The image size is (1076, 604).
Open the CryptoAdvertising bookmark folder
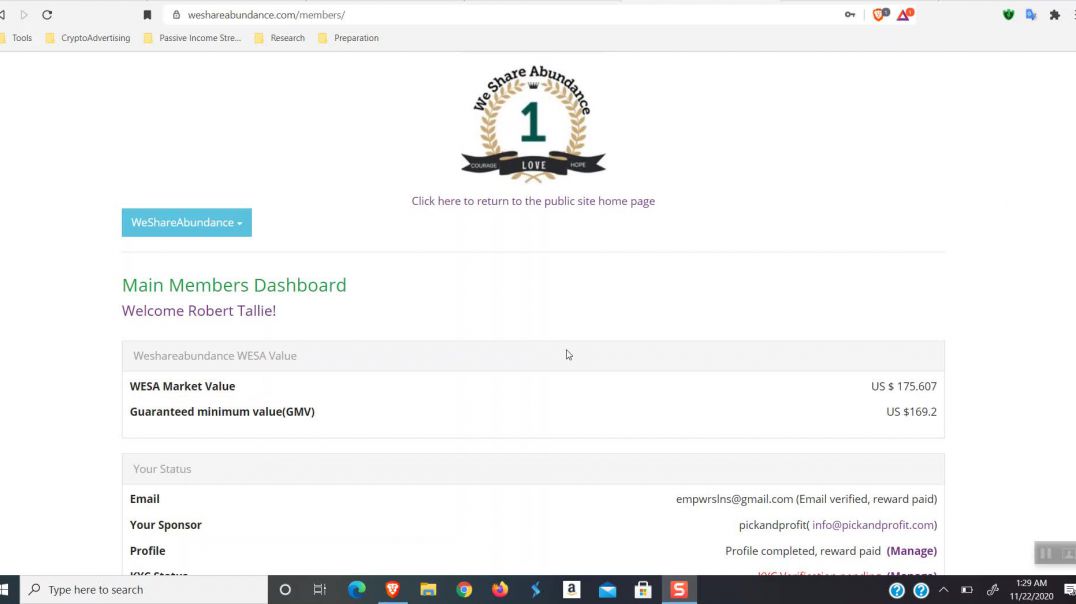click(88, 38)
